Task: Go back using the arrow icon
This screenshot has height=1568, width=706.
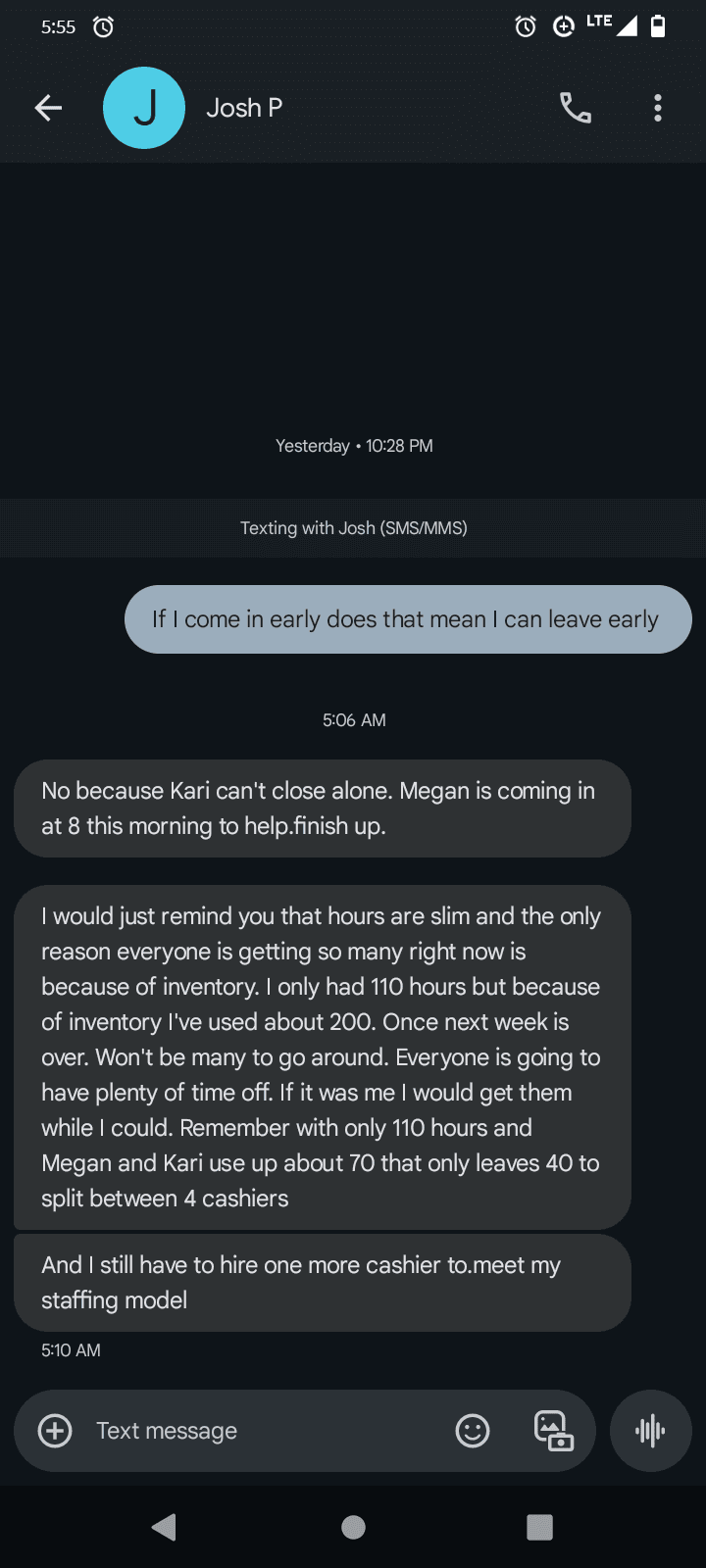Action: coord(48,108)
